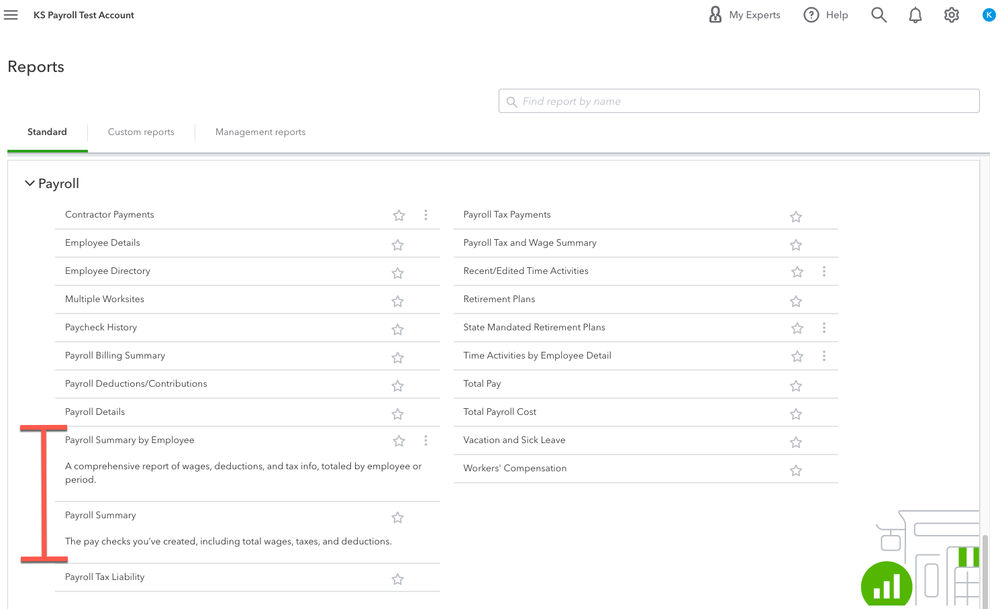The image size is (998, 609).
Task: Open the Workers' Compensation report
Action: pos(514,468)
